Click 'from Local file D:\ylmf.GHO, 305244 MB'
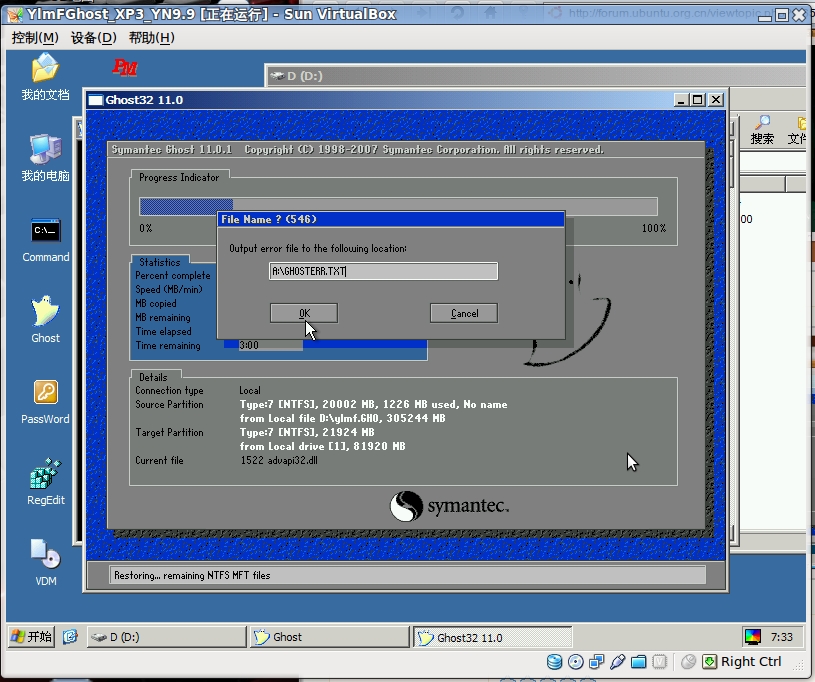This screenshot has width=815, height=682. 343,418
